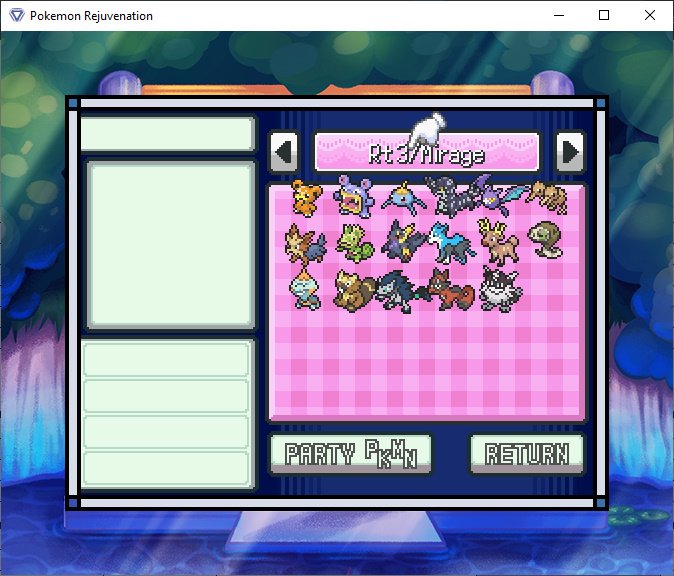
Task: Close the Pokemon Rejuvenation window
Action: tap(650, 15)
